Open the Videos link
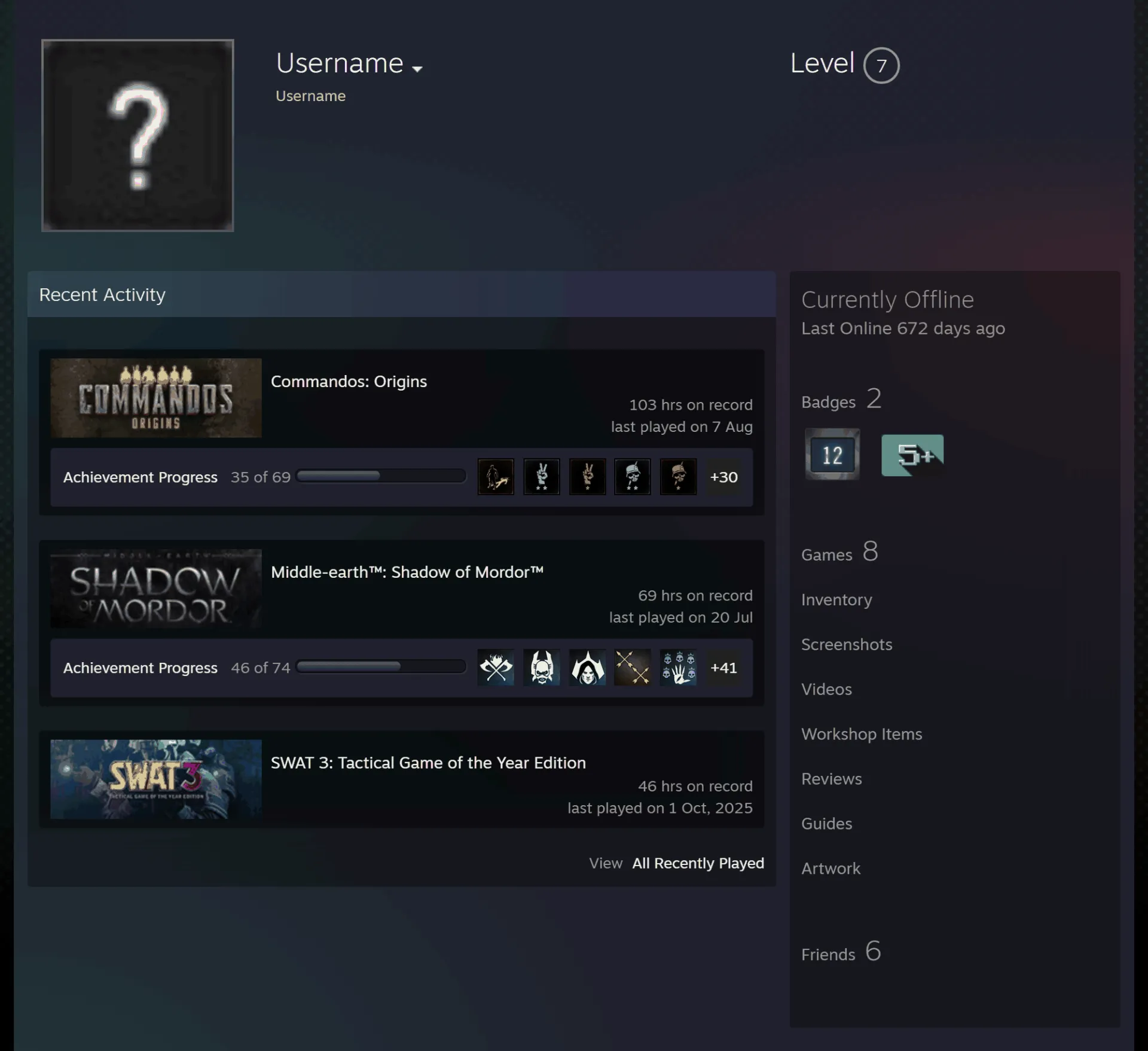Image resolution: width=1148 pixels, height=1051 pixels. tap(826, 689)
